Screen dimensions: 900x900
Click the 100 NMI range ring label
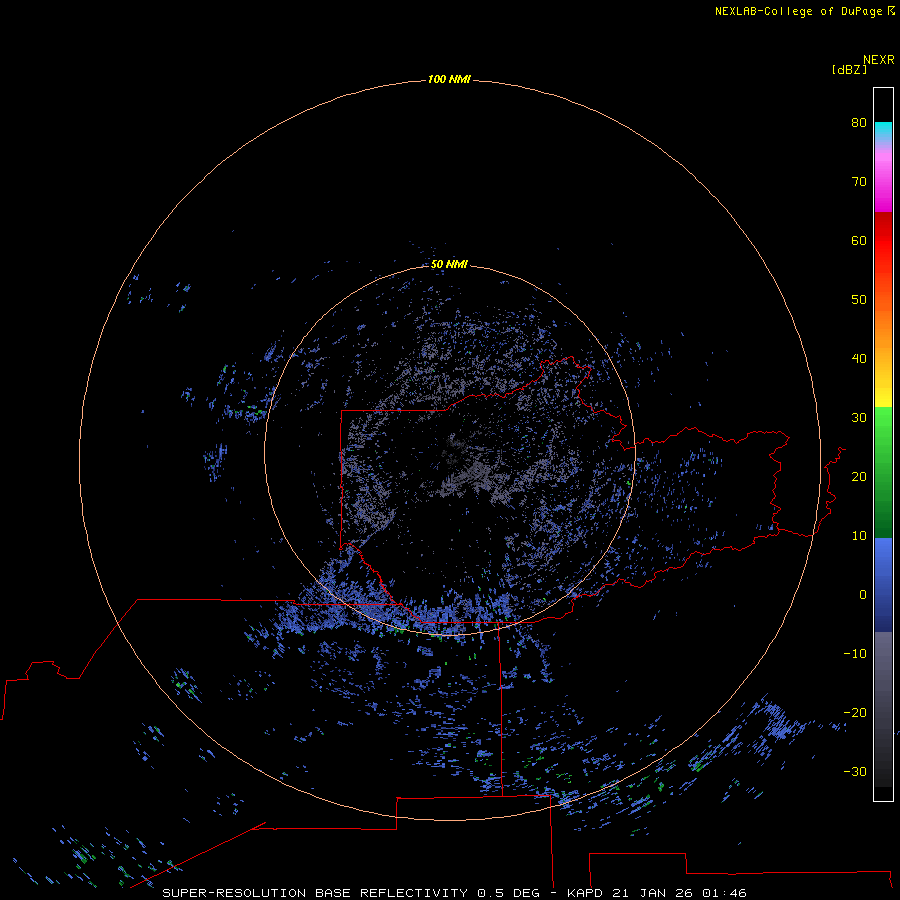click(449, 79)
